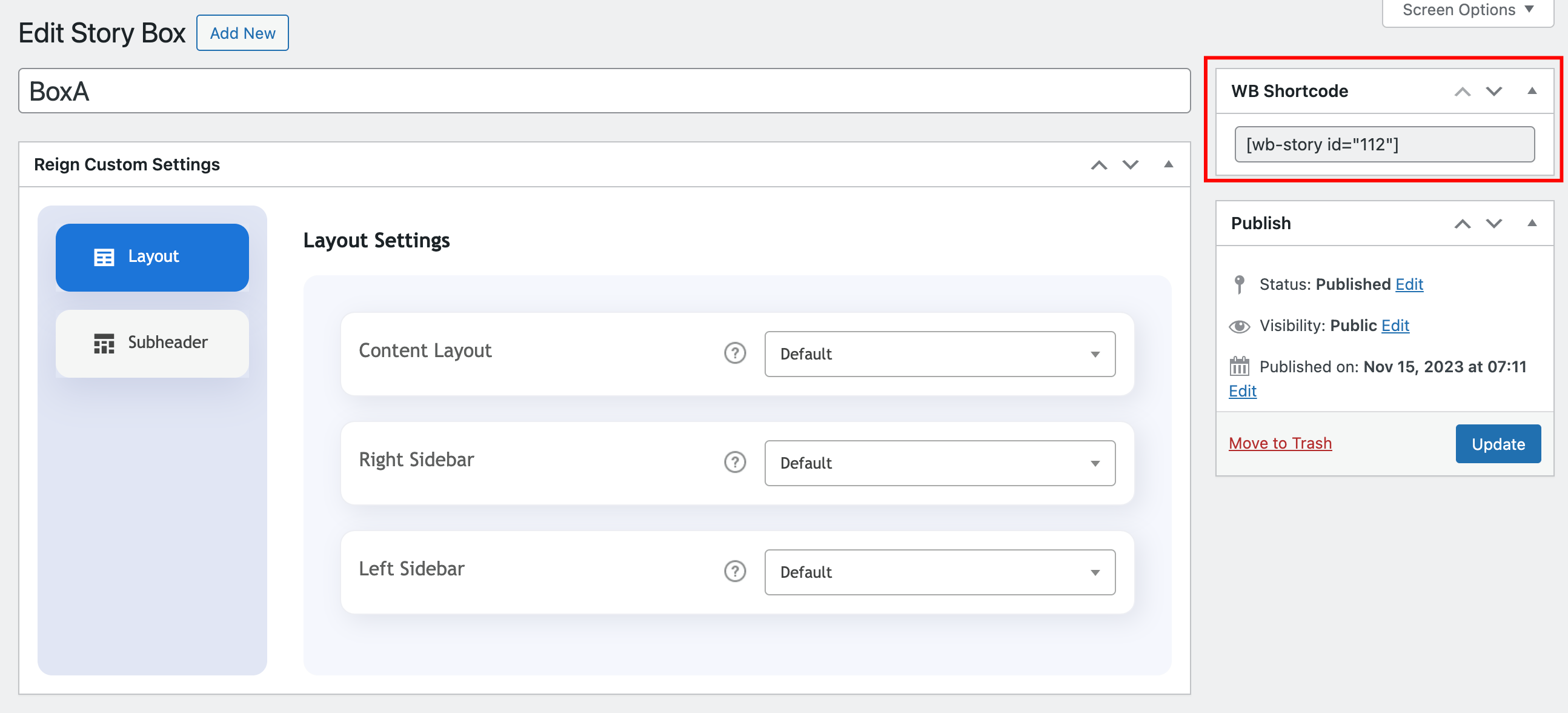Expand Screen Options menu

click(x=1467, y=10)
